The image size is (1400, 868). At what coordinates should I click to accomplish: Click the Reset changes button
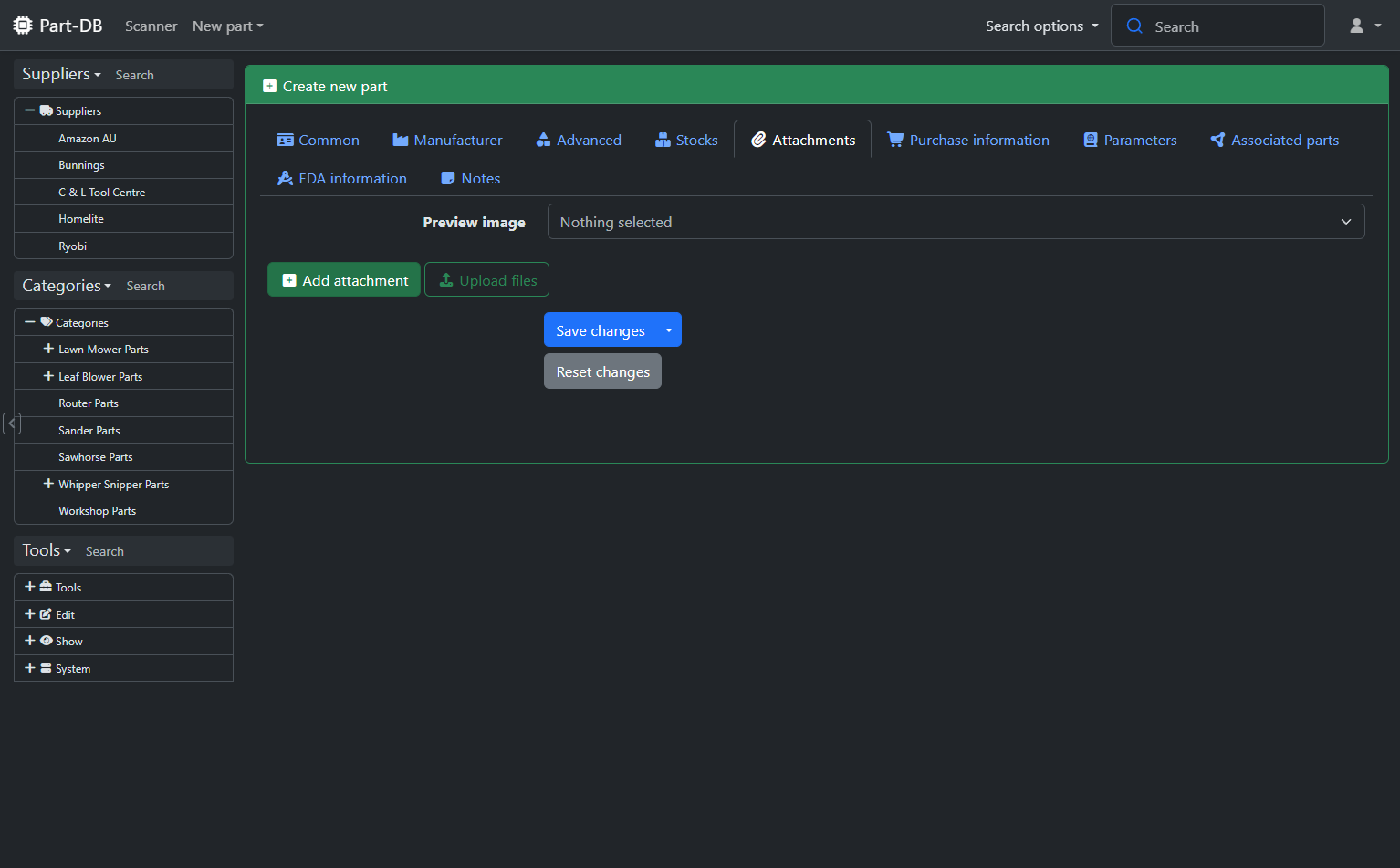[x=602, y=371]
